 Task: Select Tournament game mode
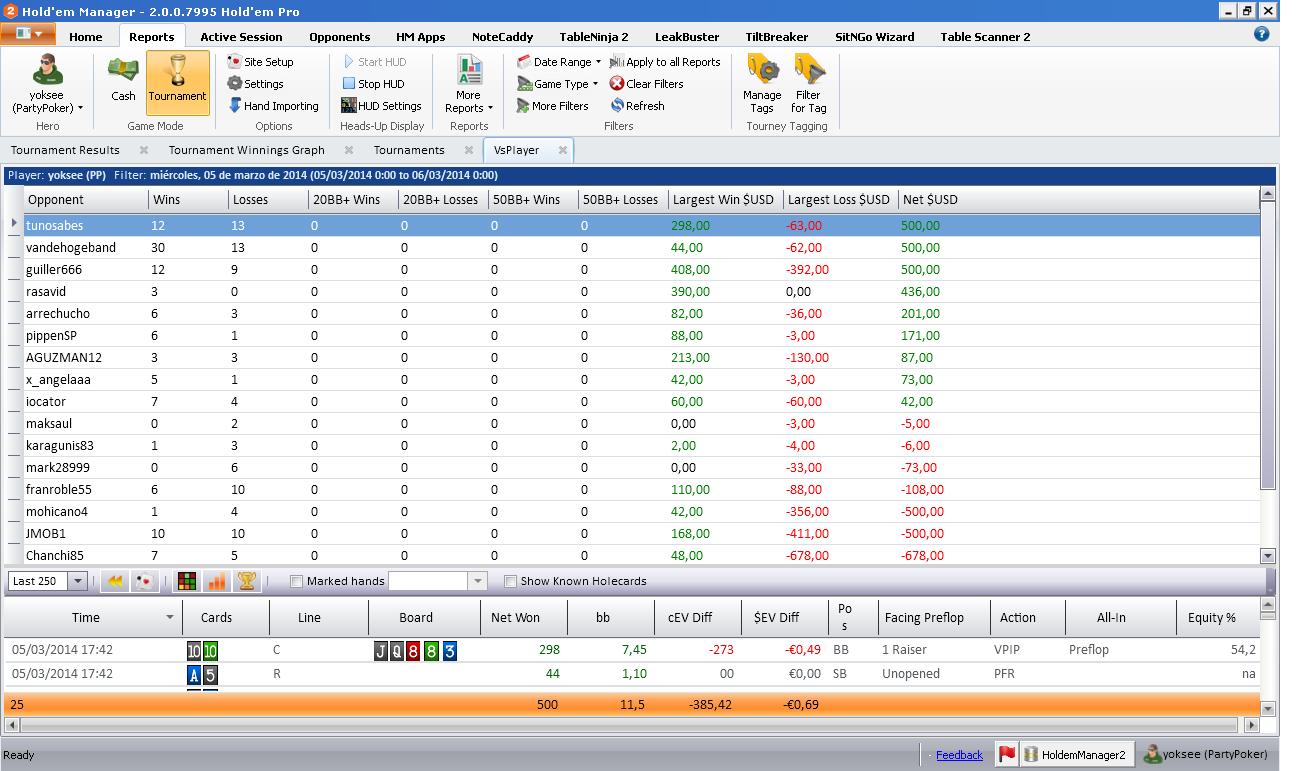(x=178, y=82)
